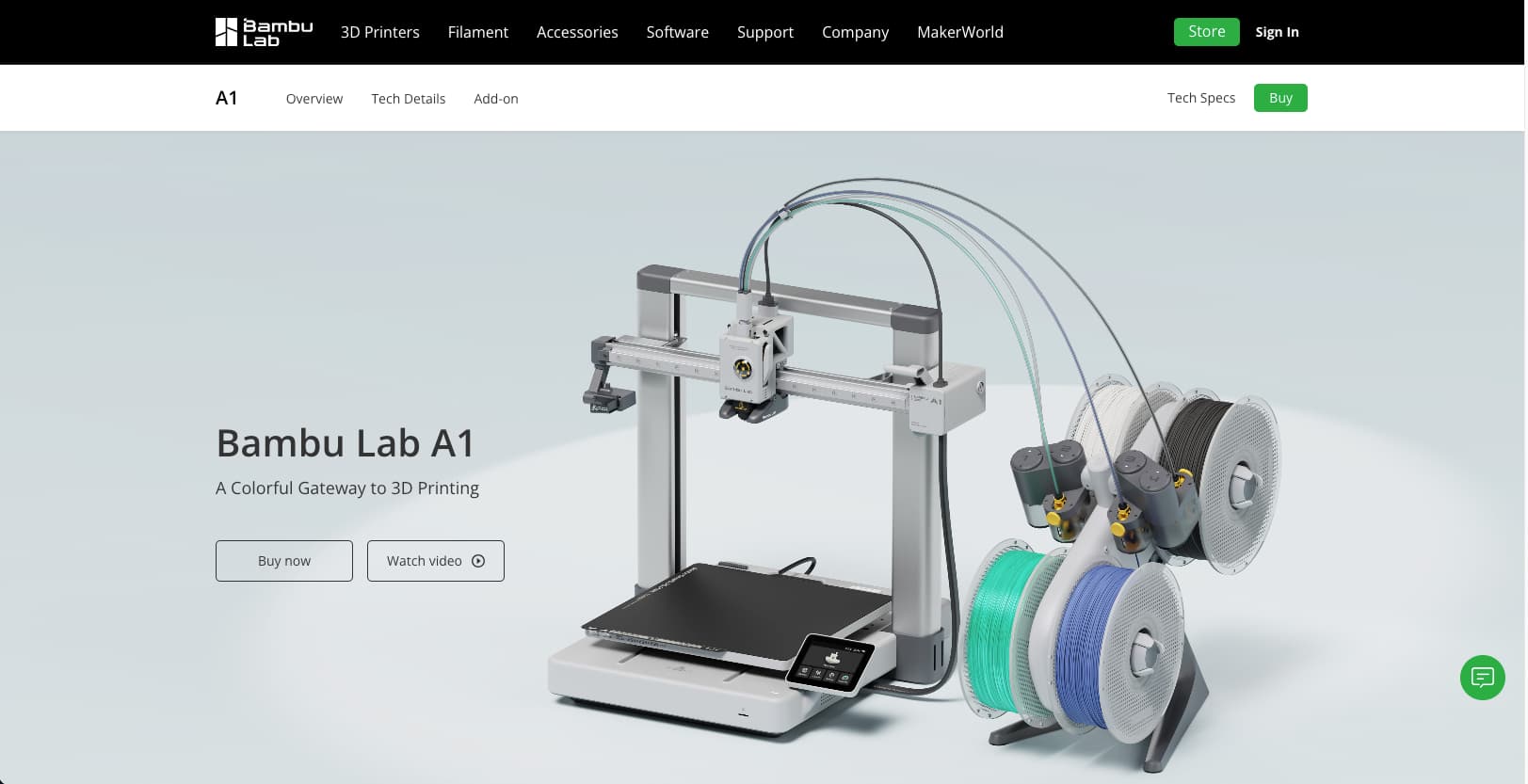Select the A1 product title
Image resolution: width=1528 pixels, height=784 pixels.
[227, 98]
